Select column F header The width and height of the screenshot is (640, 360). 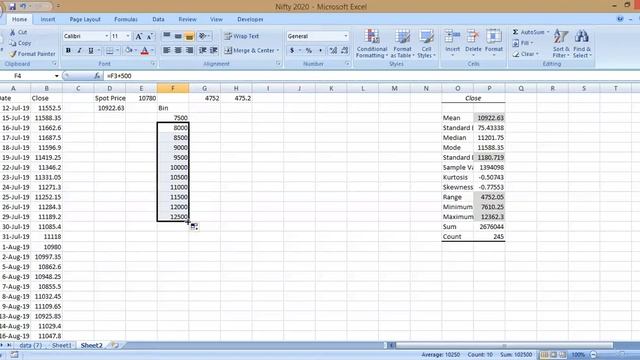(173, 88)
